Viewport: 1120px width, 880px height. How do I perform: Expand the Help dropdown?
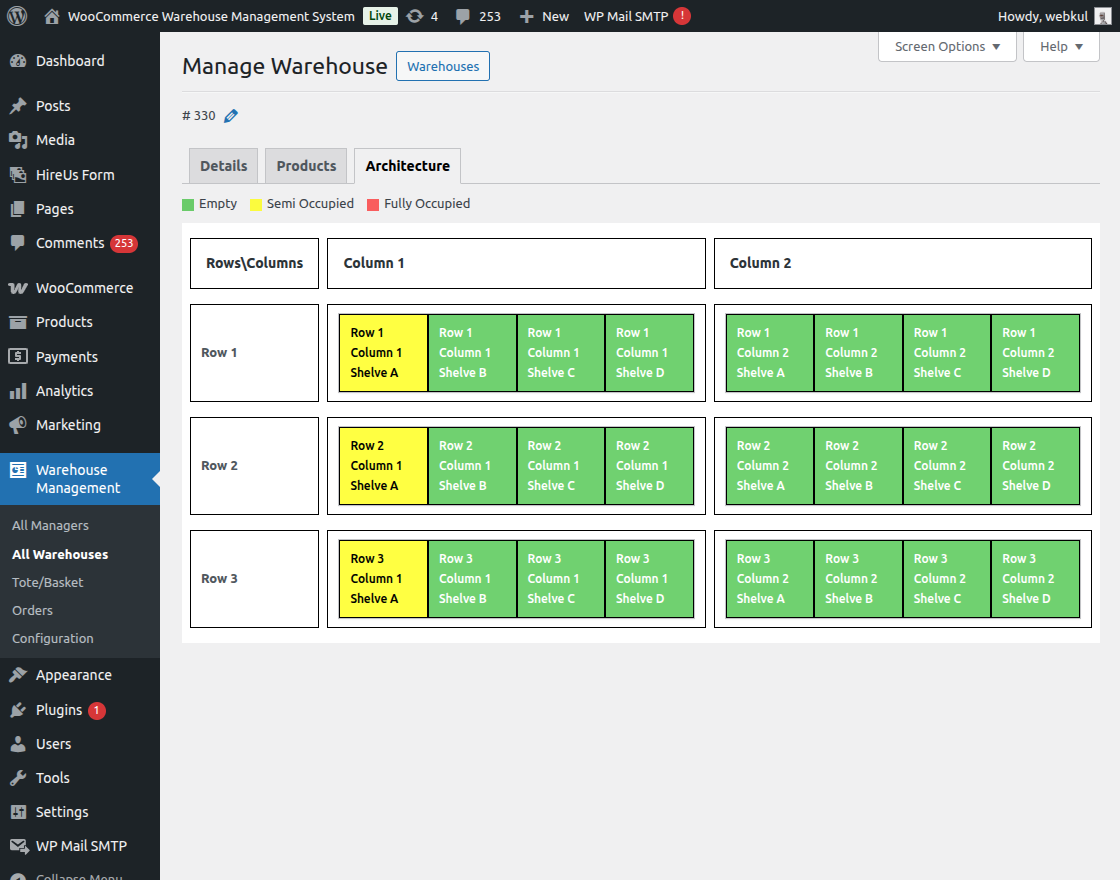pyautogui.click(x=1061, y=46)
